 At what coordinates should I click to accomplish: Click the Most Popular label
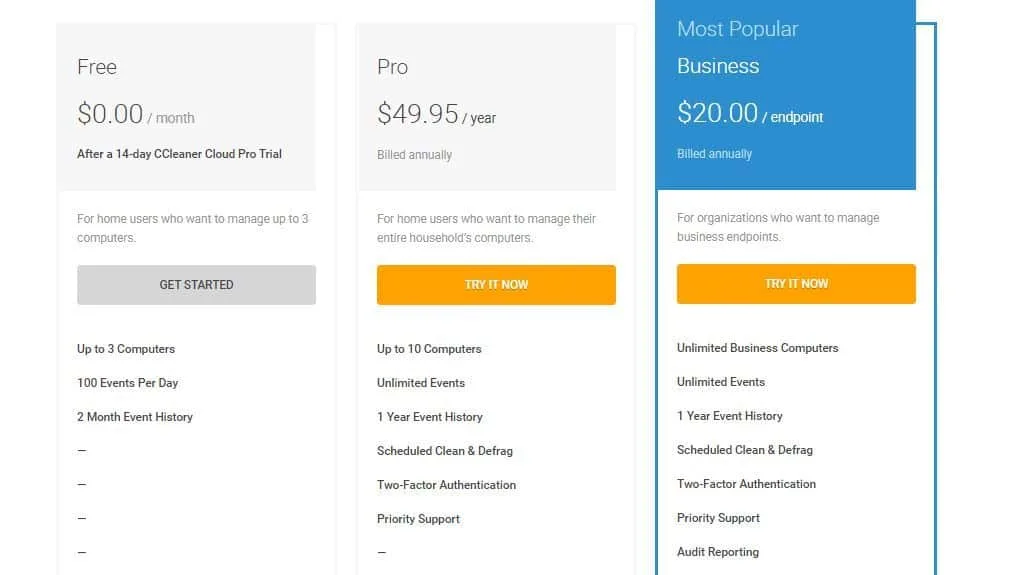pyautogui.click(x=738, y=29)
